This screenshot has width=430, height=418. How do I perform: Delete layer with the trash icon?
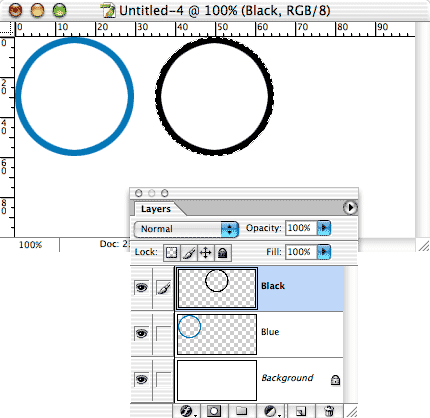[x=329, y=411]
